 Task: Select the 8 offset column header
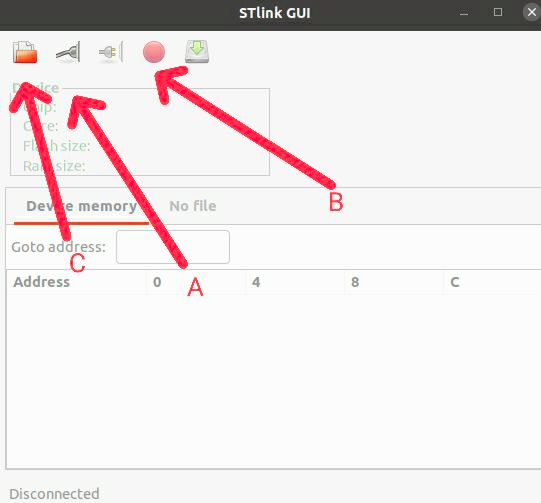[x=355, y=282]
